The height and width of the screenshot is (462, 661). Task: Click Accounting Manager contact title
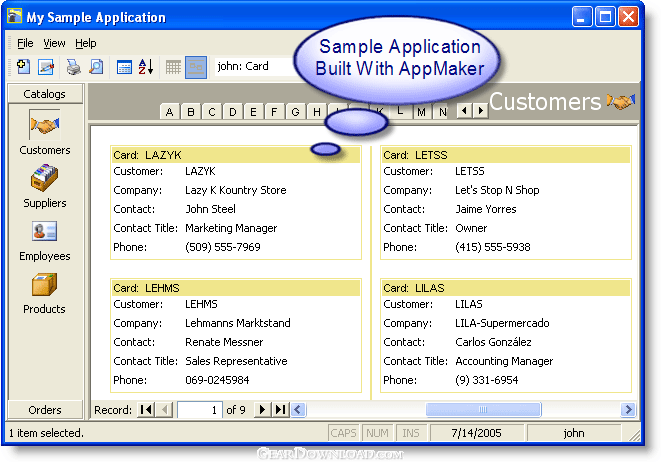coord(504,362)
